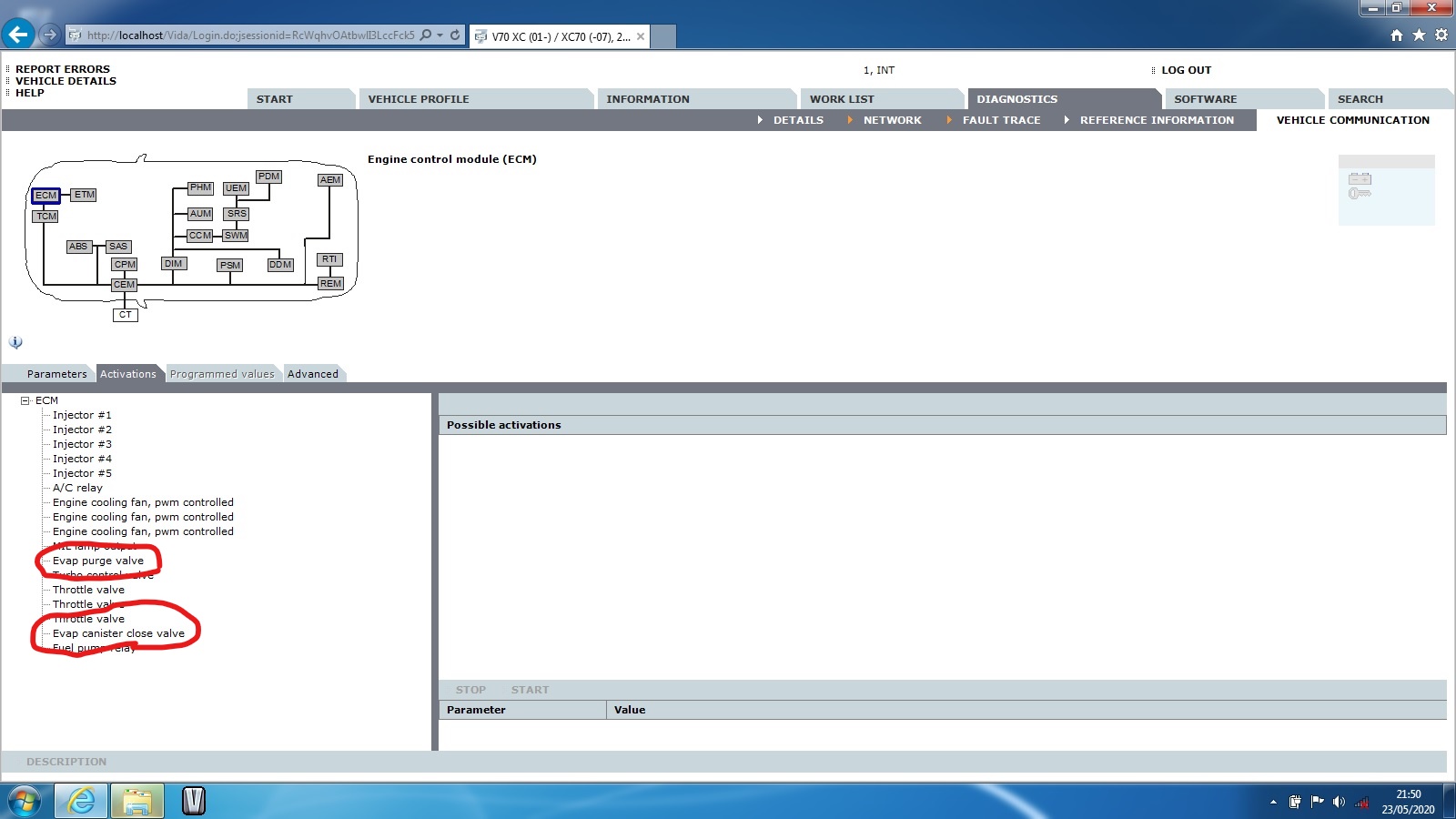Launch Internet Explorer from the taskbar

pyautogui.click(x=82, y=801)
